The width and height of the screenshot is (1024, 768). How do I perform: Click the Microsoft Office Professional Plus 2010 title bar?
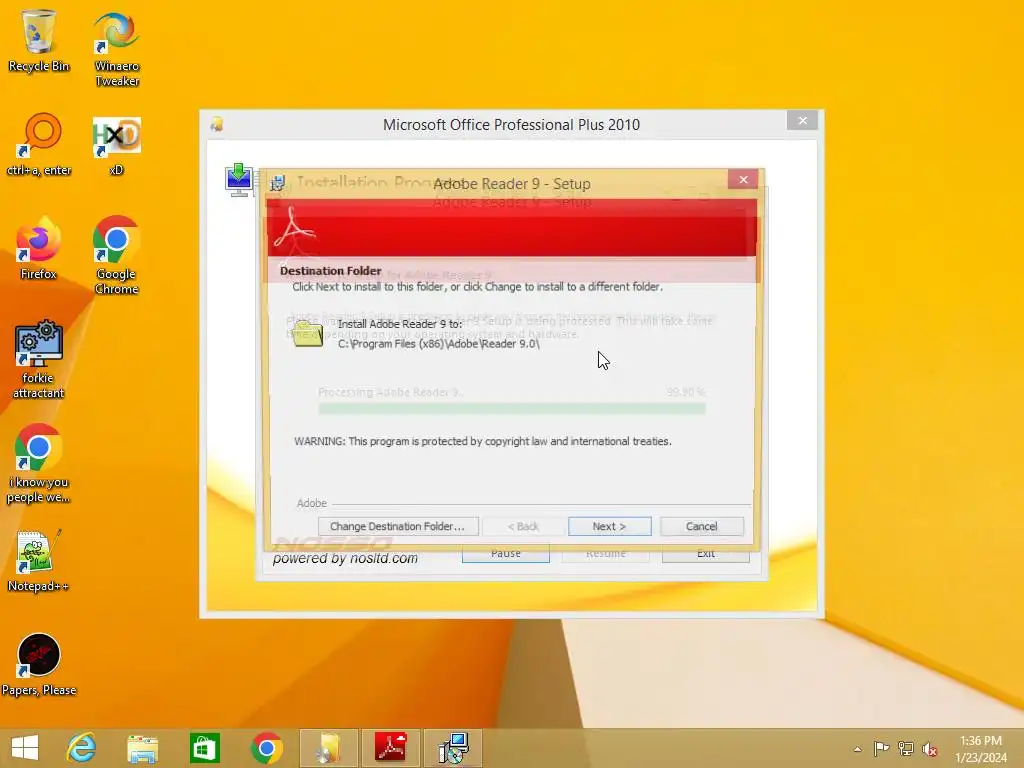(x=511, y=125)
